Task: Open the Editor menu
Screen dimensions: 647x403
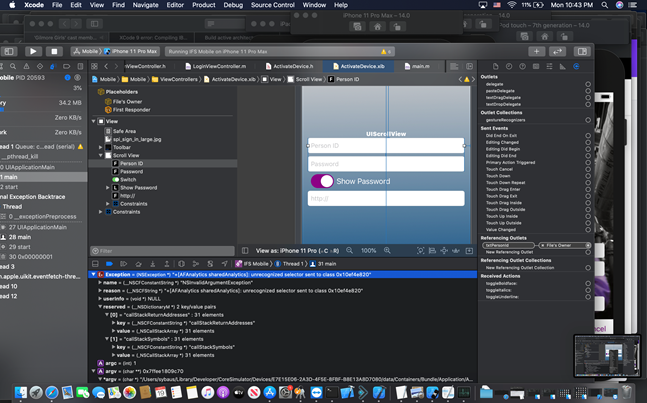Action: coord(175,5)
